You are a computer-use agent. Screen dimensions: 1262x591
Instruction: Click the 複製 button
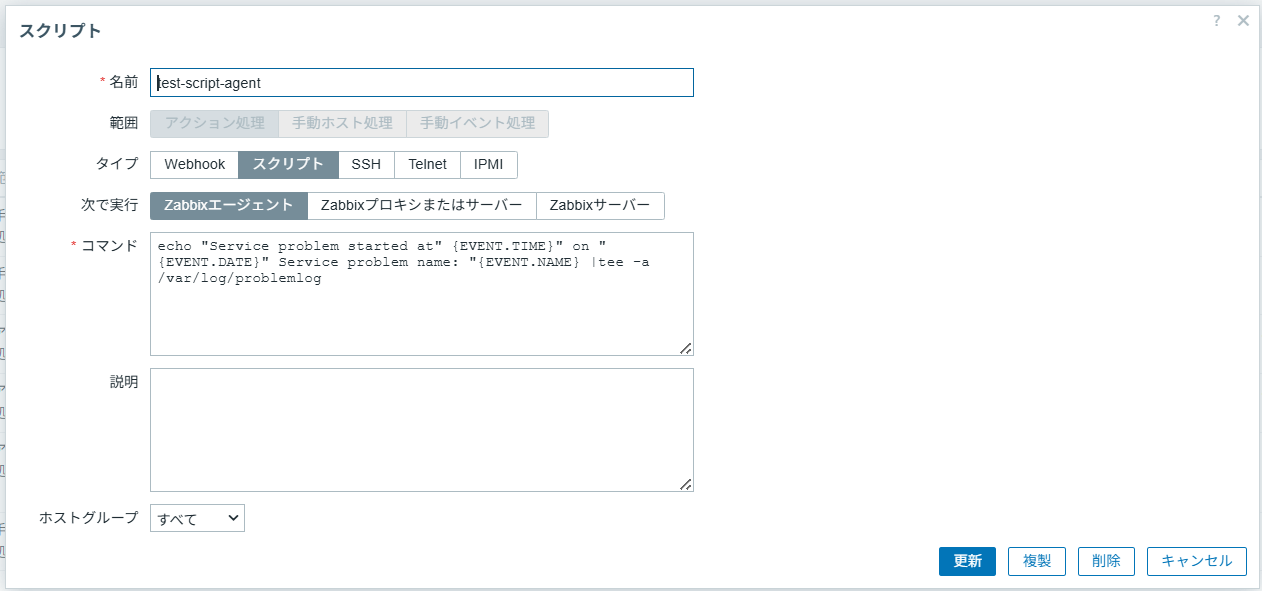click(1037, 561)
